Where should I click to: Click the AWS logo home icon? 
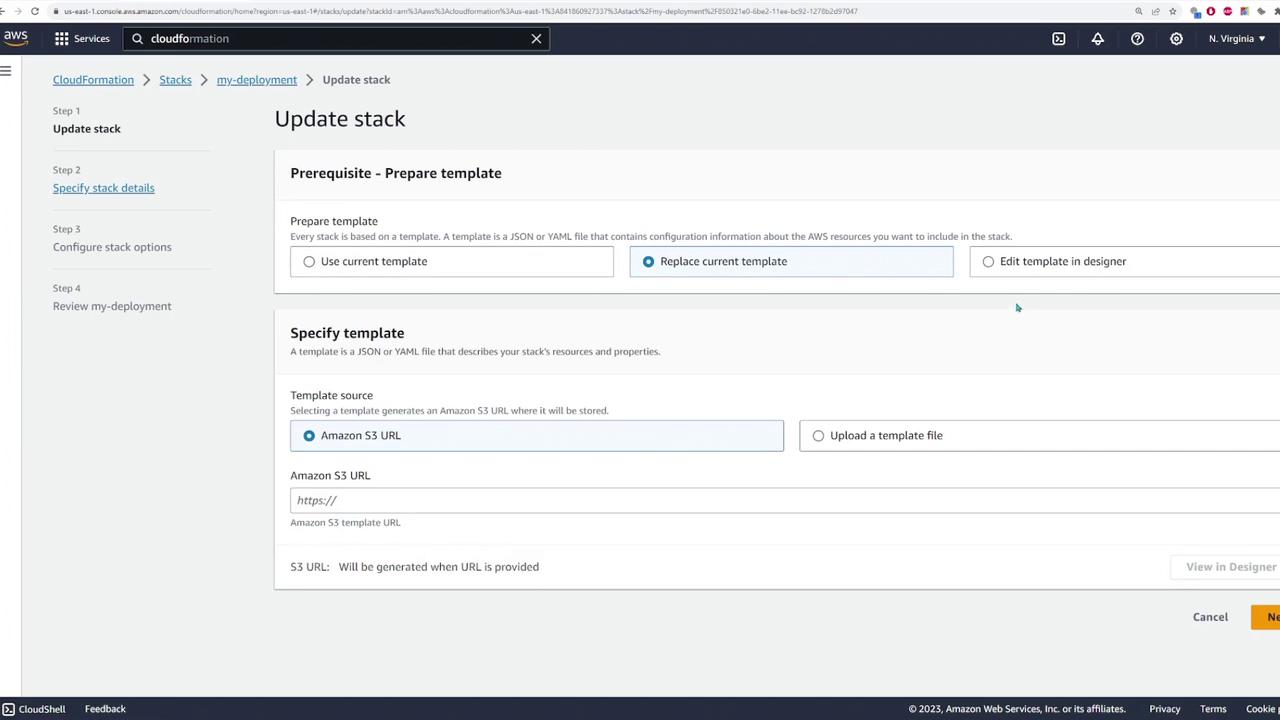pyautogui.click(x=16, y=38)
